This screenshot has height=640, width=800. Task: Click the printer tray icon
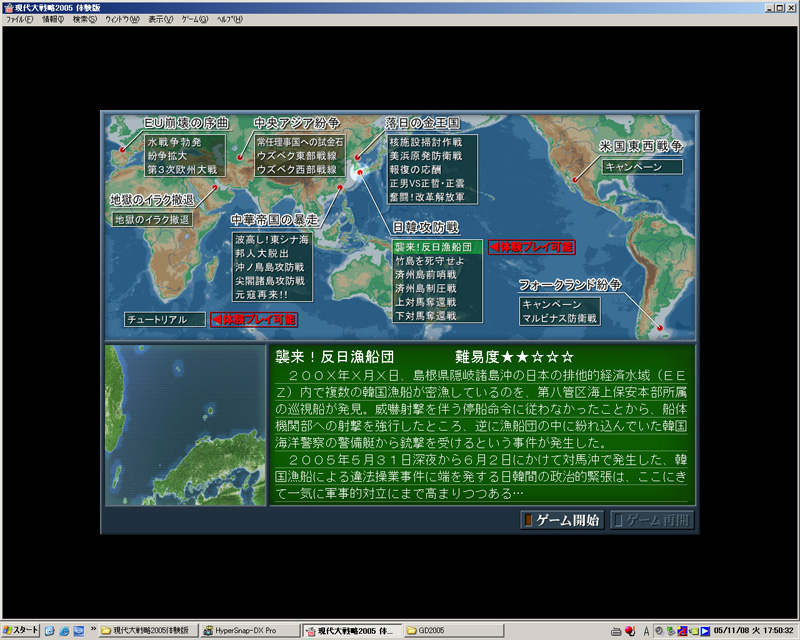[616, 631]
